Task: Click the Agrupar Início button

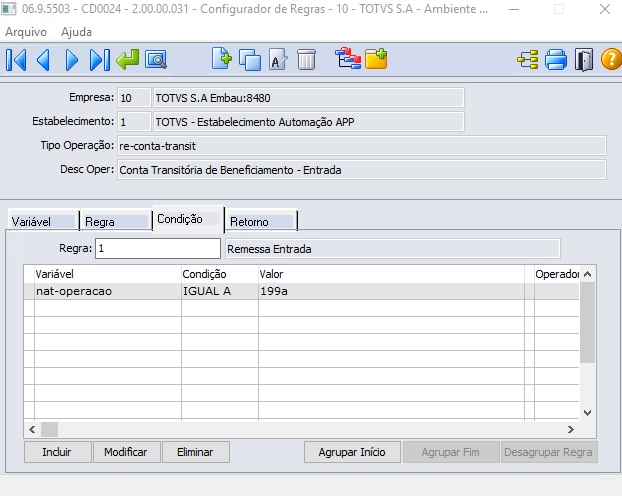Action: (x=352, y=452)
